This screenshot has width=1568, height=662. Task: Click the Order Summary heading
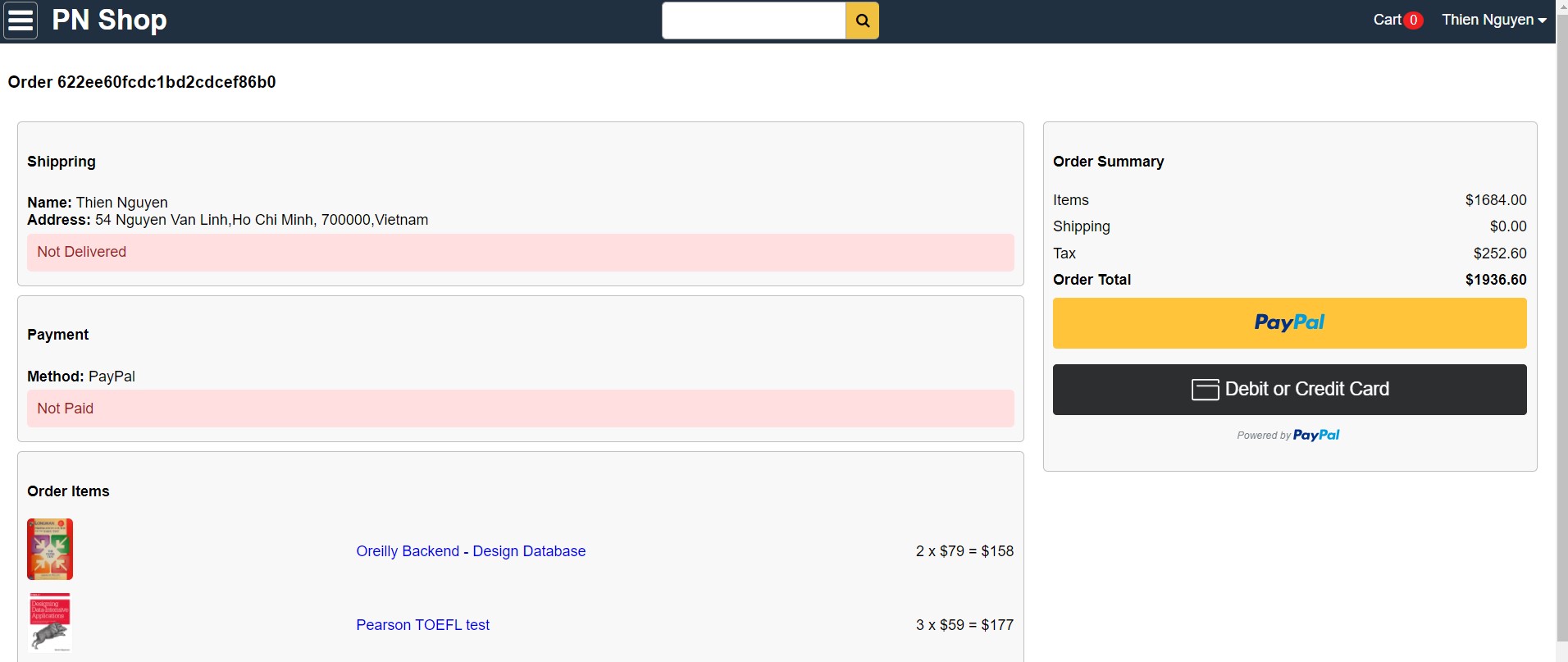pos(1108,162)
